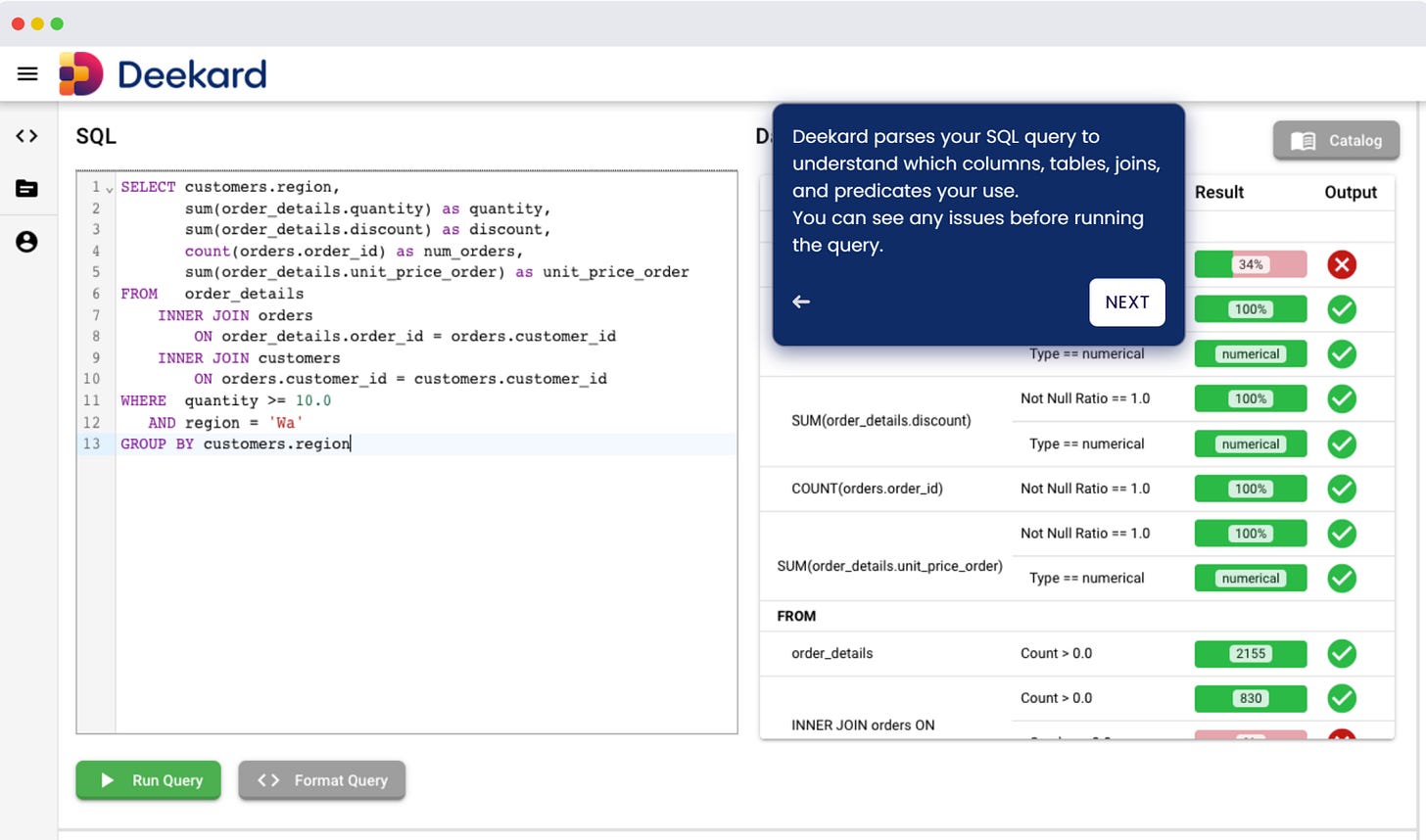Click the SELECT customers.region line in editor
This screenshot has width=1426, height=840.
(x=230, y=187)
